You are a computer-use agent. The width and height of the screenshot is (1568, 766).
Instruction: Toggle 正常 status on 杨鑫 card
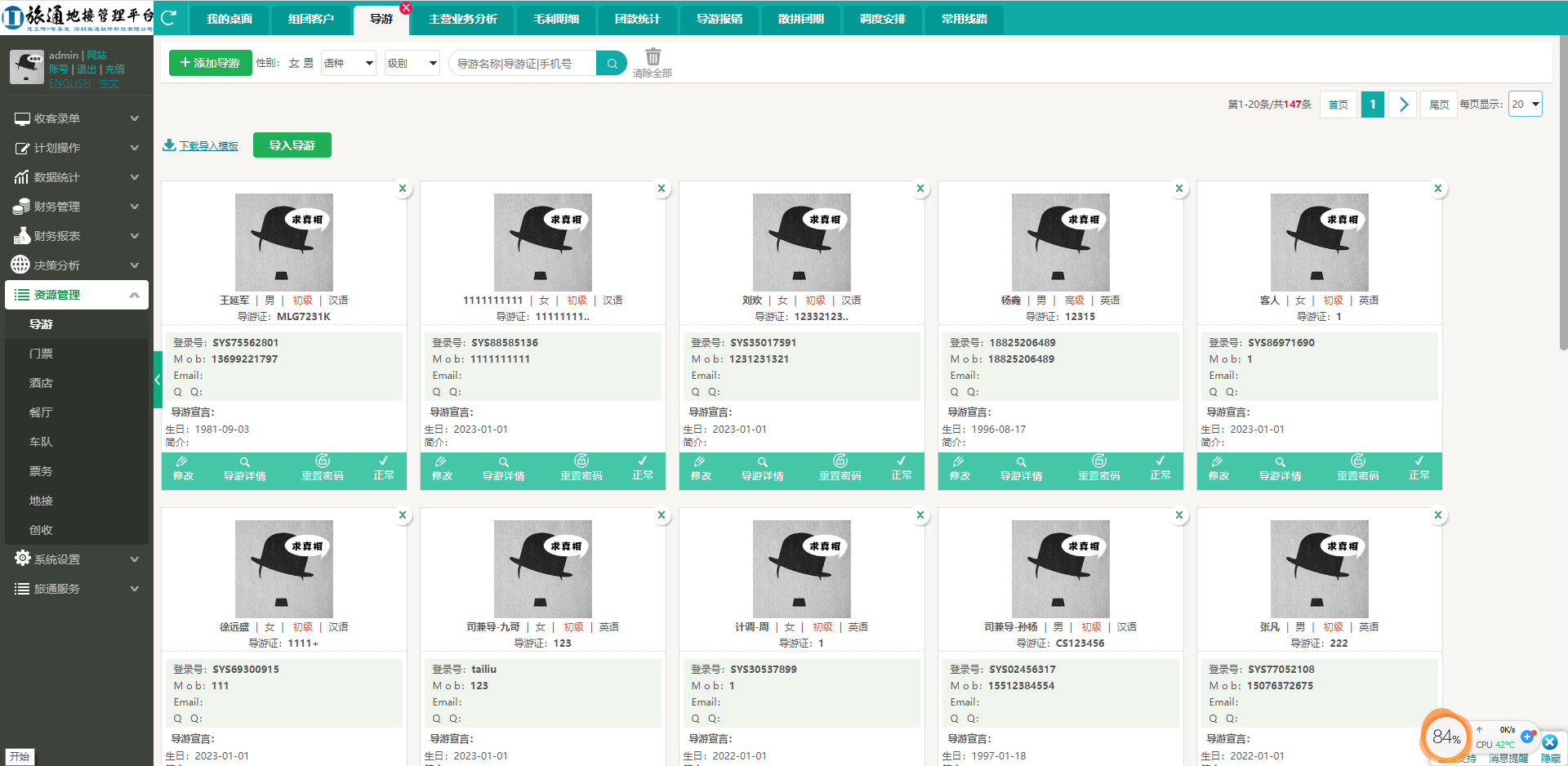1160,469
